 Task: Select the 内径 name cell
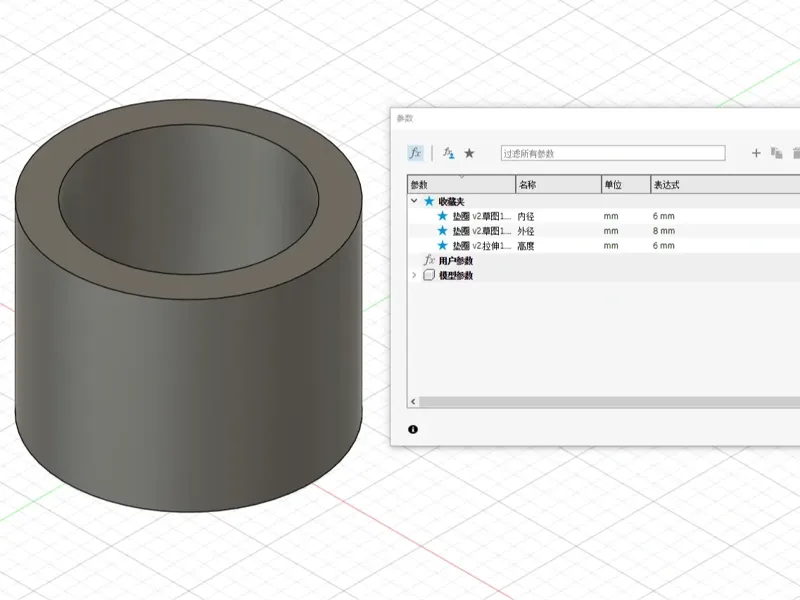pos(526,216)
